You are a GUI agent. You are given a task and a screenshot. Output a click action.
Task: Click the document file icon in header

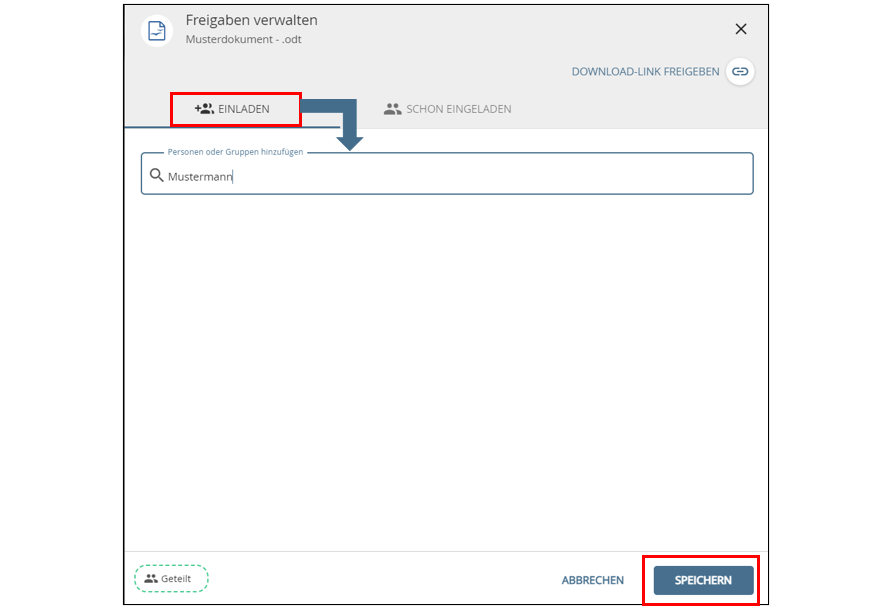(x=157, y=30)
